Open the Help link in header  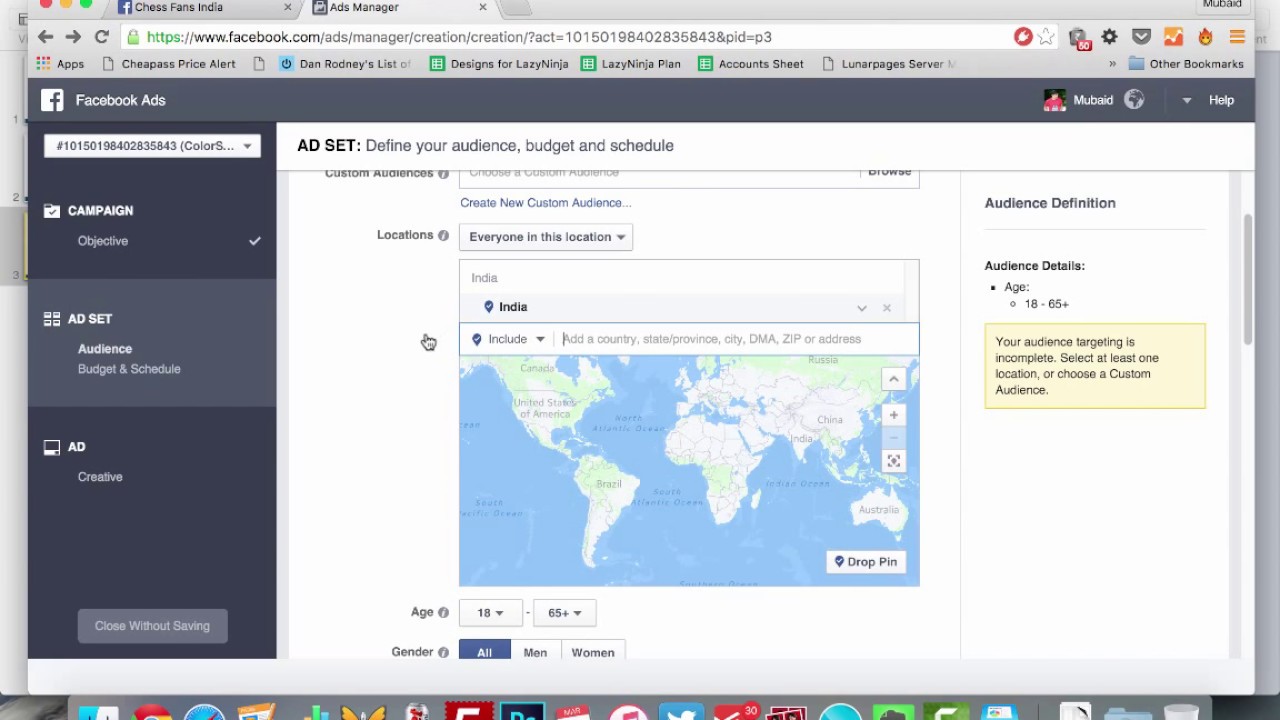coord(1221,100)
